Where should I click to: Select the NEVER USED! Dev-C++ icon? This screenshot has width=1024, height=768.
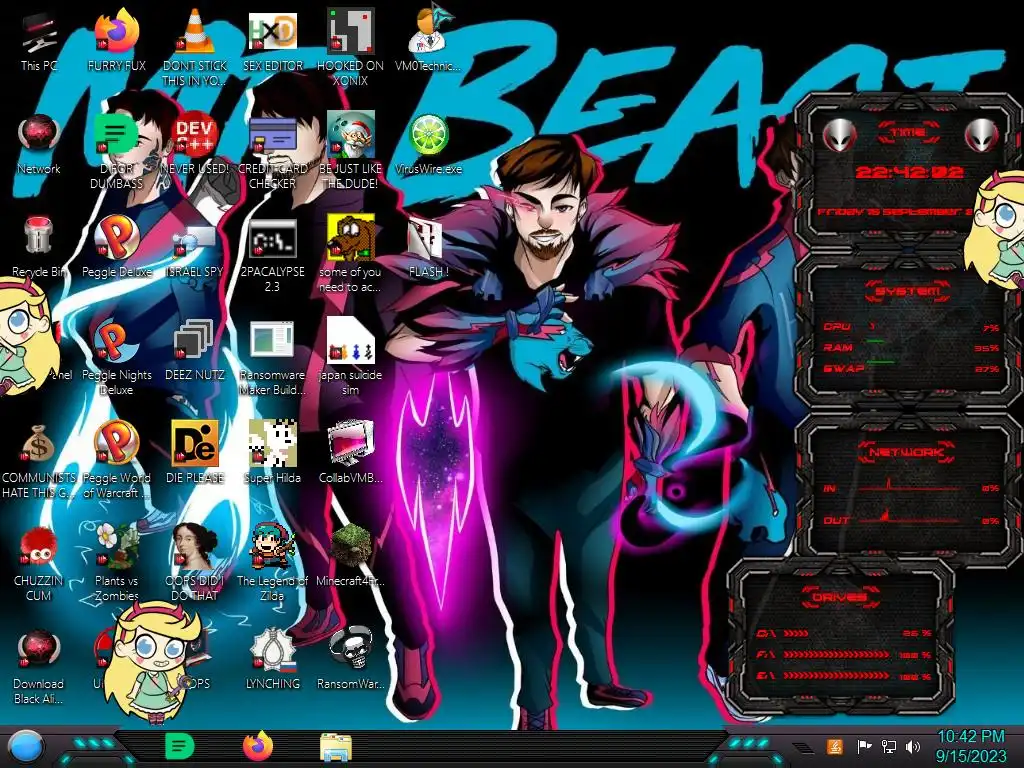tap(195, 135)
